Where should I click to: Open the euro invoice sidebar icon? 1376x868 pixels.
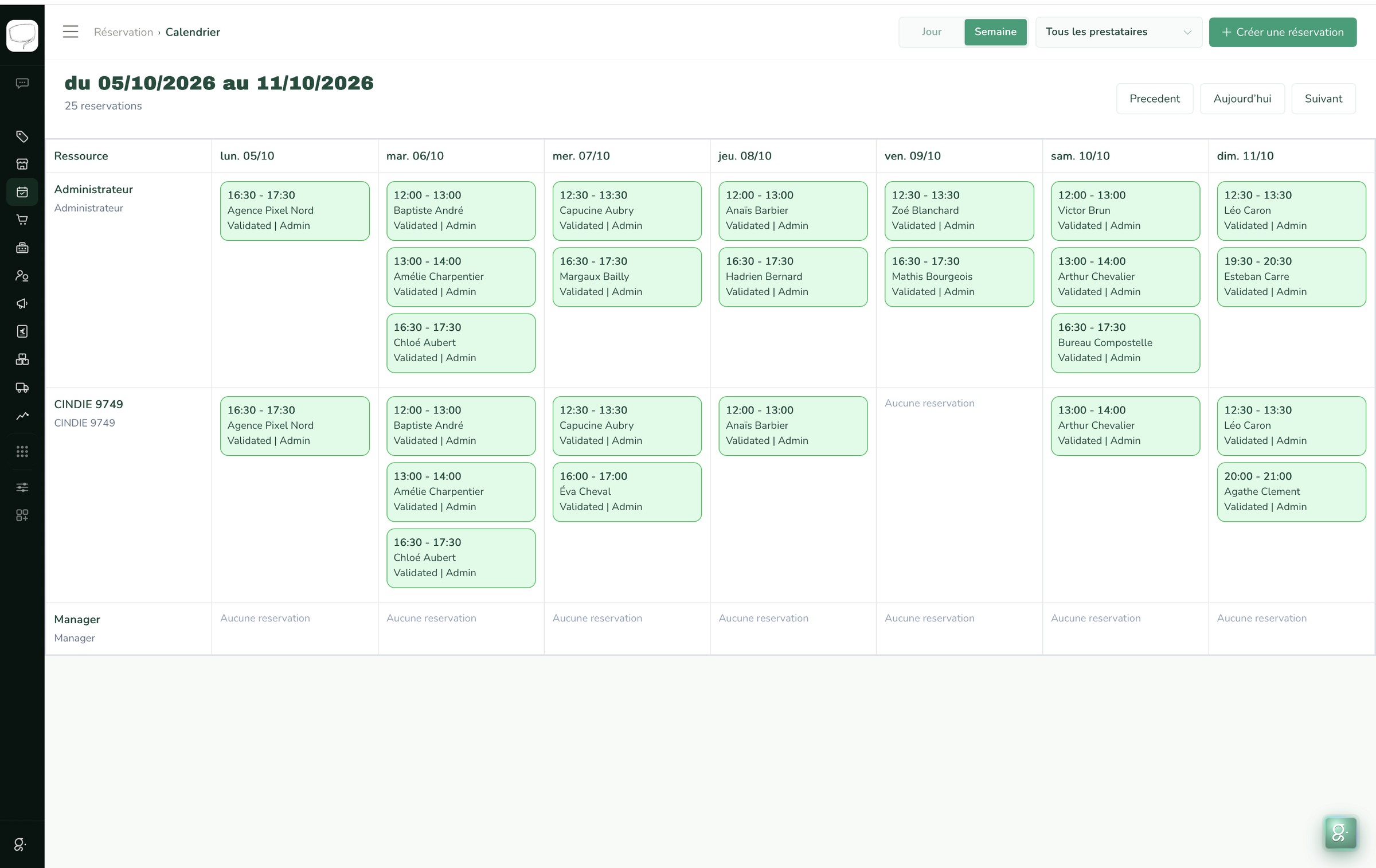22,331
